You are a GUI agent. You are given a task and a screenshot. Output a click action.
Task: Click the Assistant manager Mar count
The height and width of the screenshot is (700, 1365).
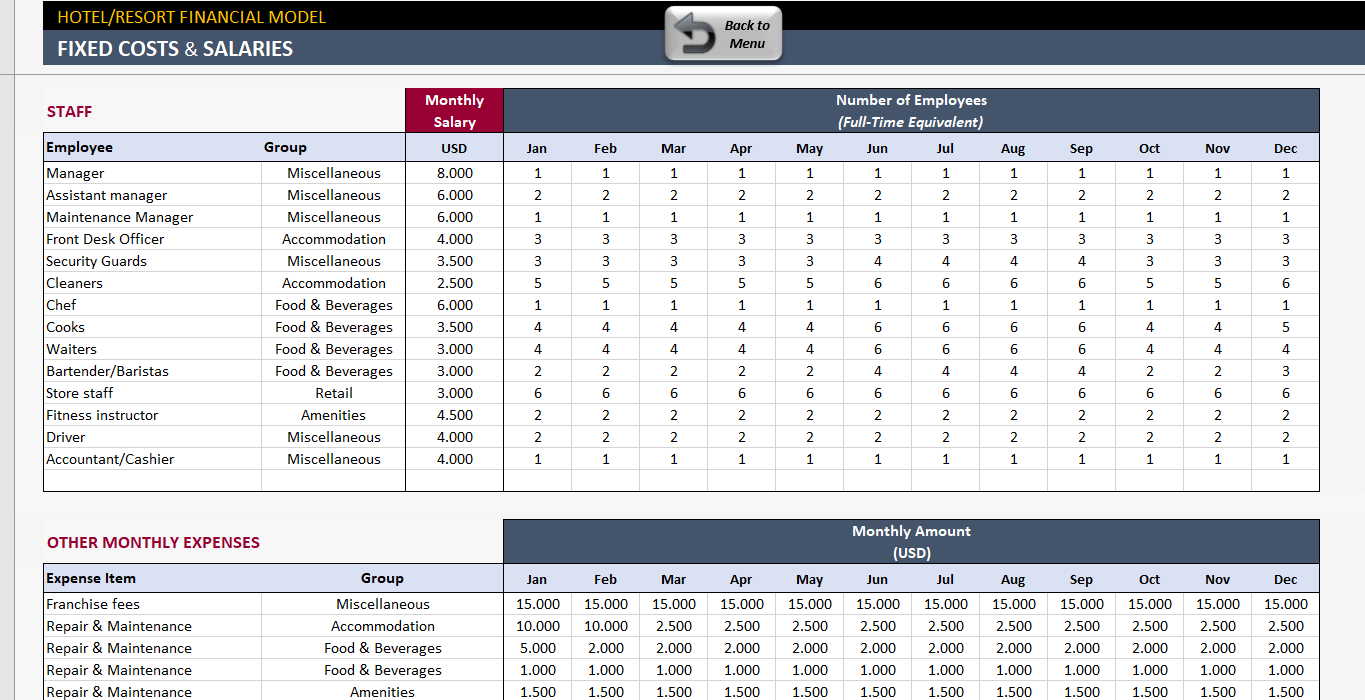click(x=673, y=195)
